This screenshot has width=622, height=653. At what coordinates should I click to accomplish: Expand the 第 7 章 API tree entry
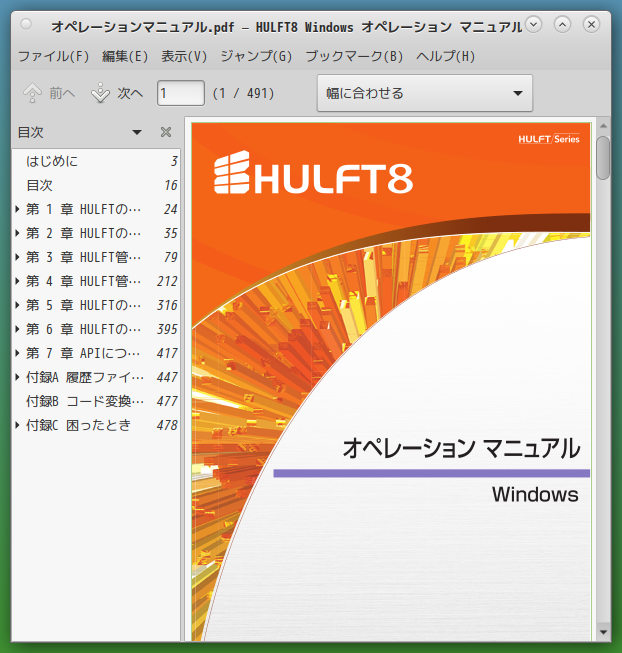tap(17, 353)
